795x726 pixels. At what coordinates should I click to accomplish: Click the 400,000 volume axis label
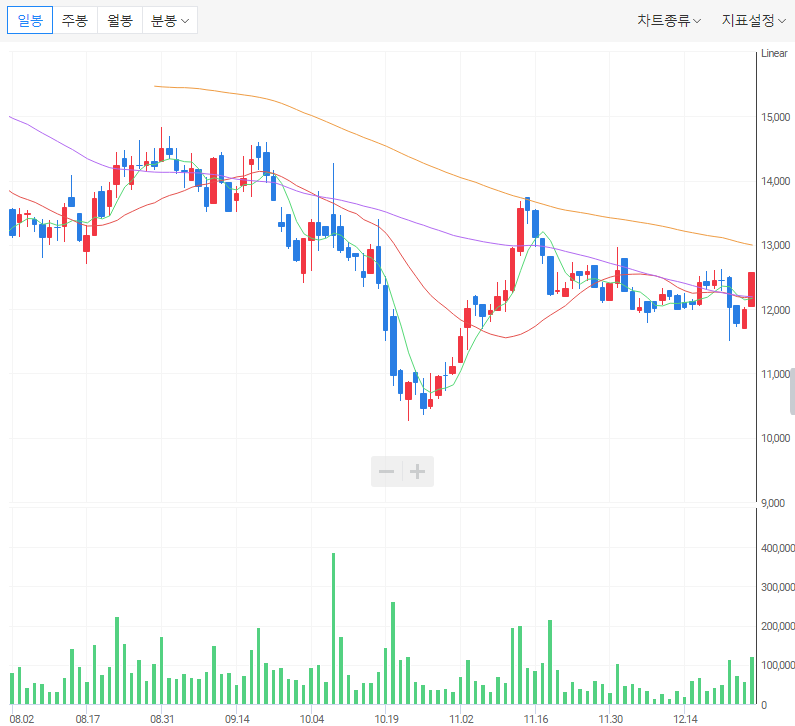pyautogui.click(x=778, y=548)
